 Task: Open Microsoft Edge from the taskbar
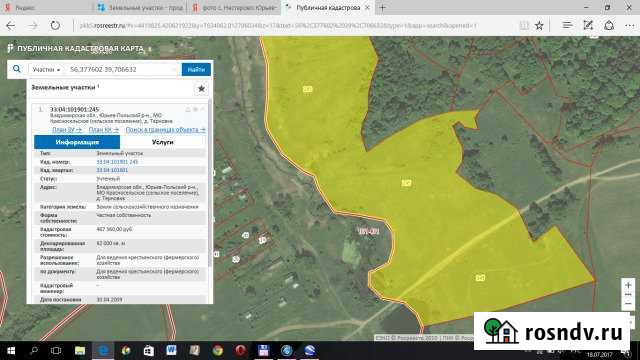coord(103,351)
